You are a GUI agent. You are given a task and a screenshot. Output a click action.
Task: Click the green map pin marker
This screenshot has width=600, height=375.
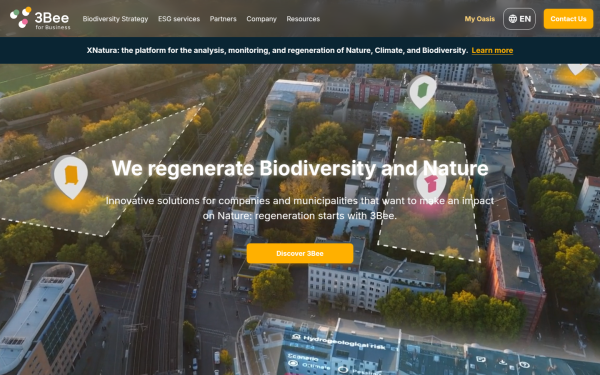[x=422, y=91]
